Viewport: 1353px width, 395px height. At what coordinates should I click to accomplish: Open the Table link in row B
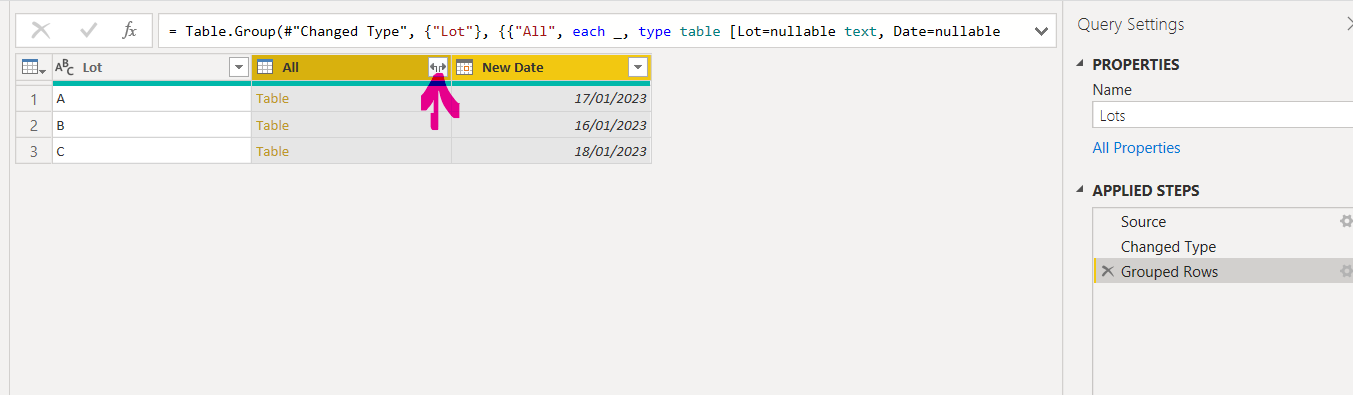272,125
